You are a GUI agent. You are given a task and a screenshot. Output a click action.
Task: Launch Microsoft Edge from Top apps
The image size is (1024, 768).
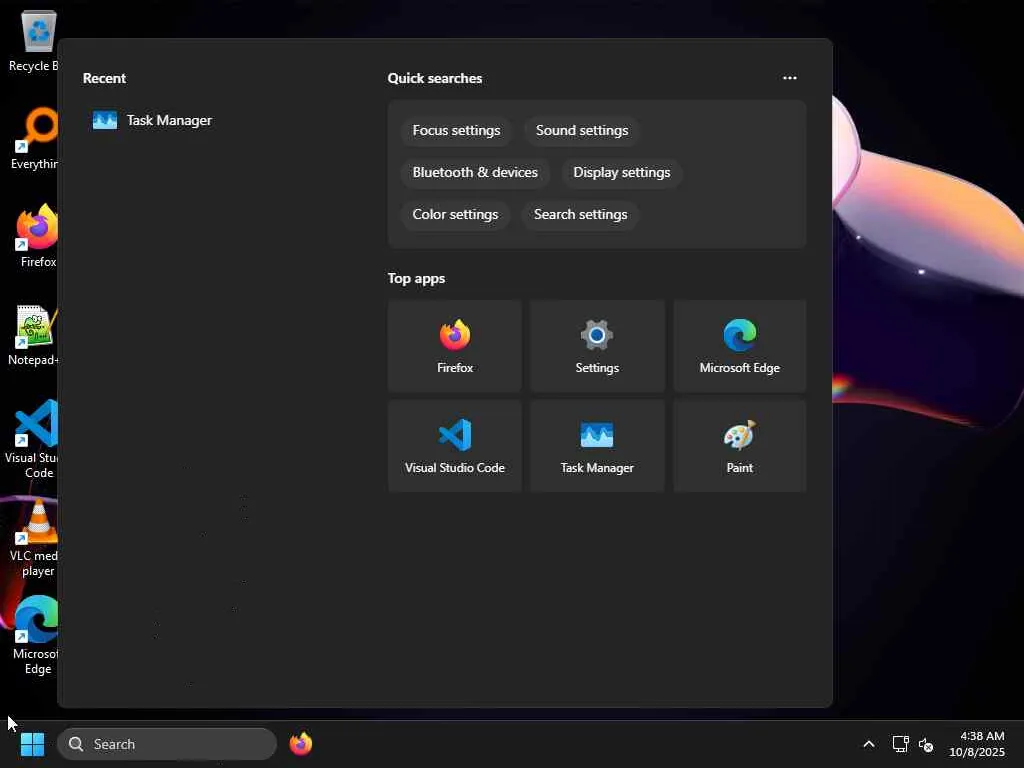739,346
